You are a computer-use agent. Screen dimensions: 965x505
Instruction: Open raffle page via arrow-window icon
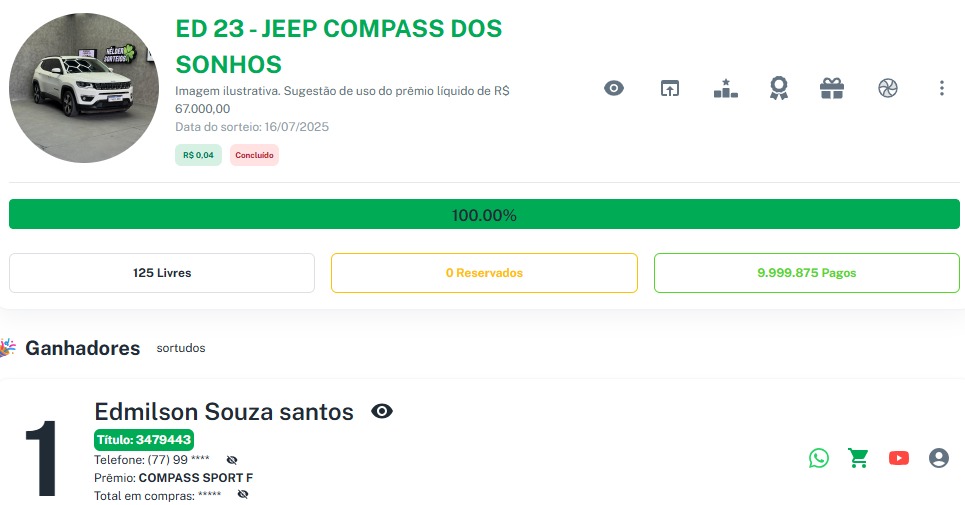click(669, 88)
